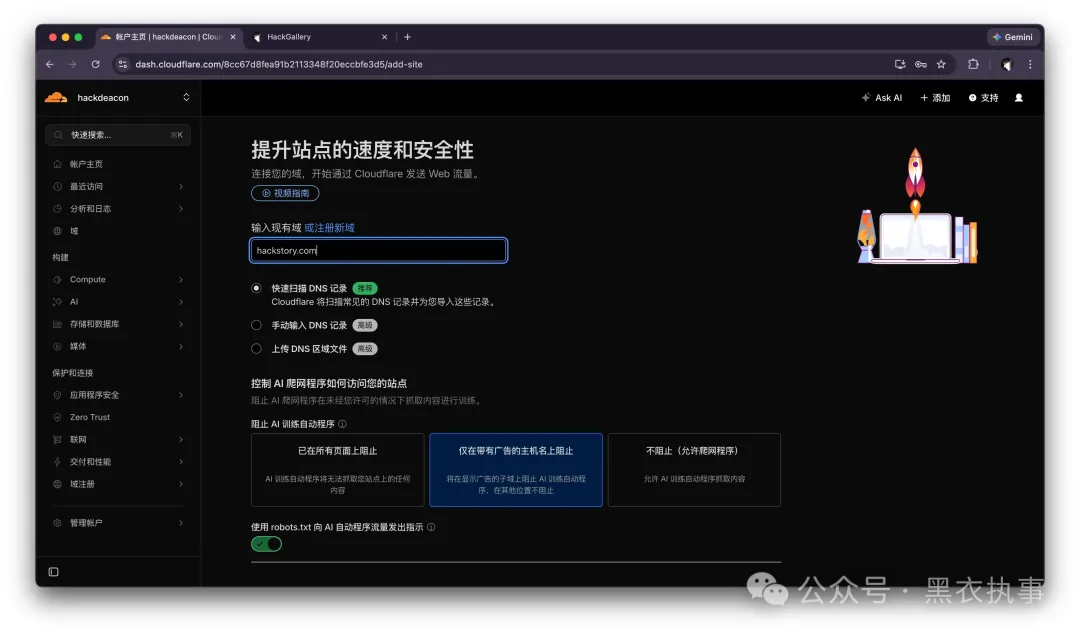1080x634 pixels.
Task: Click the 媒体 sidebar icon
Action: [x=57, y=347]
